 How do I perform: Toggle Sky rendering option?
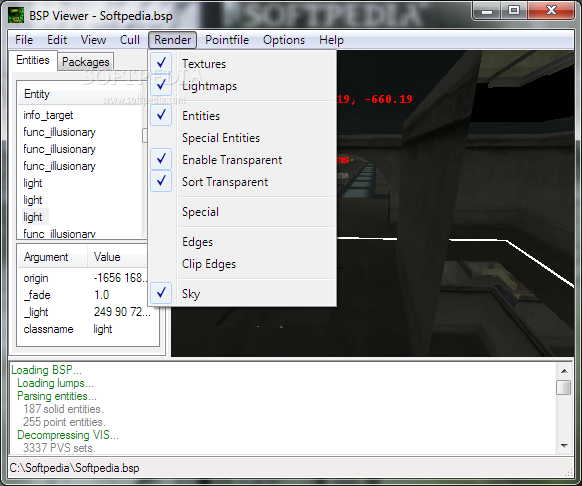tap(242, 294)
